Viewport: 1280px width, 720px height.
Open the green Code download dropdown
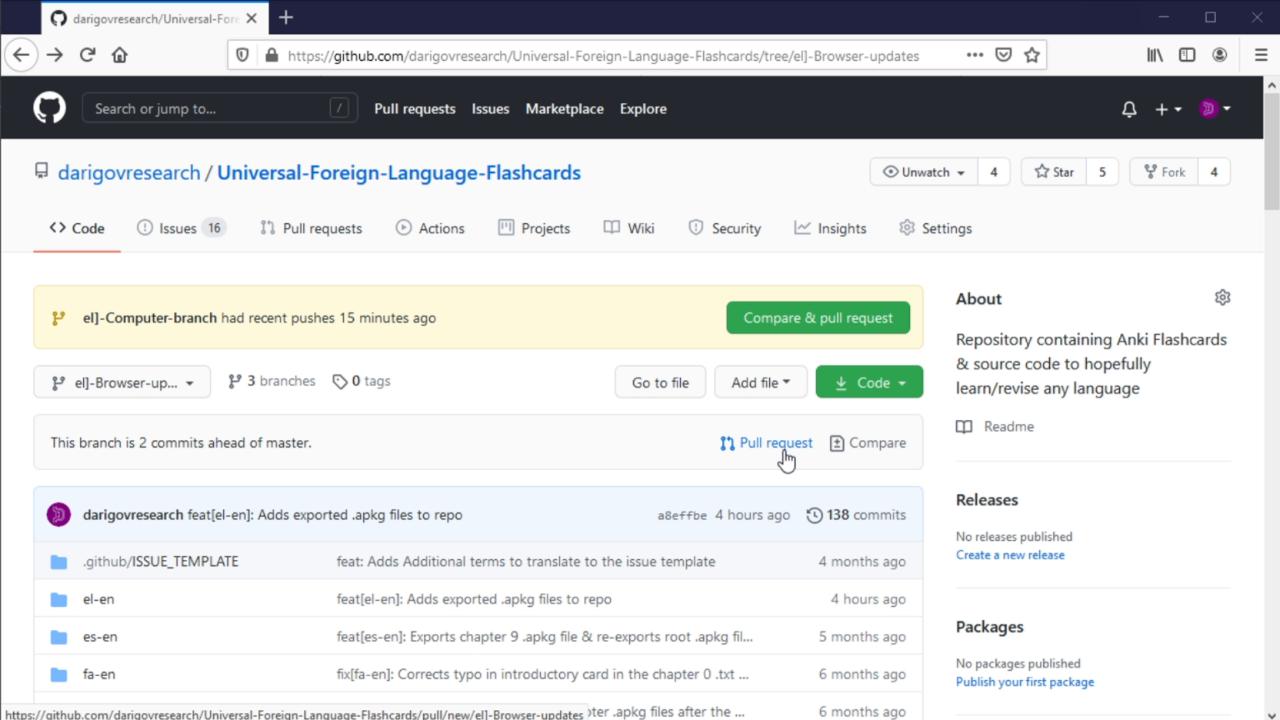869,382
